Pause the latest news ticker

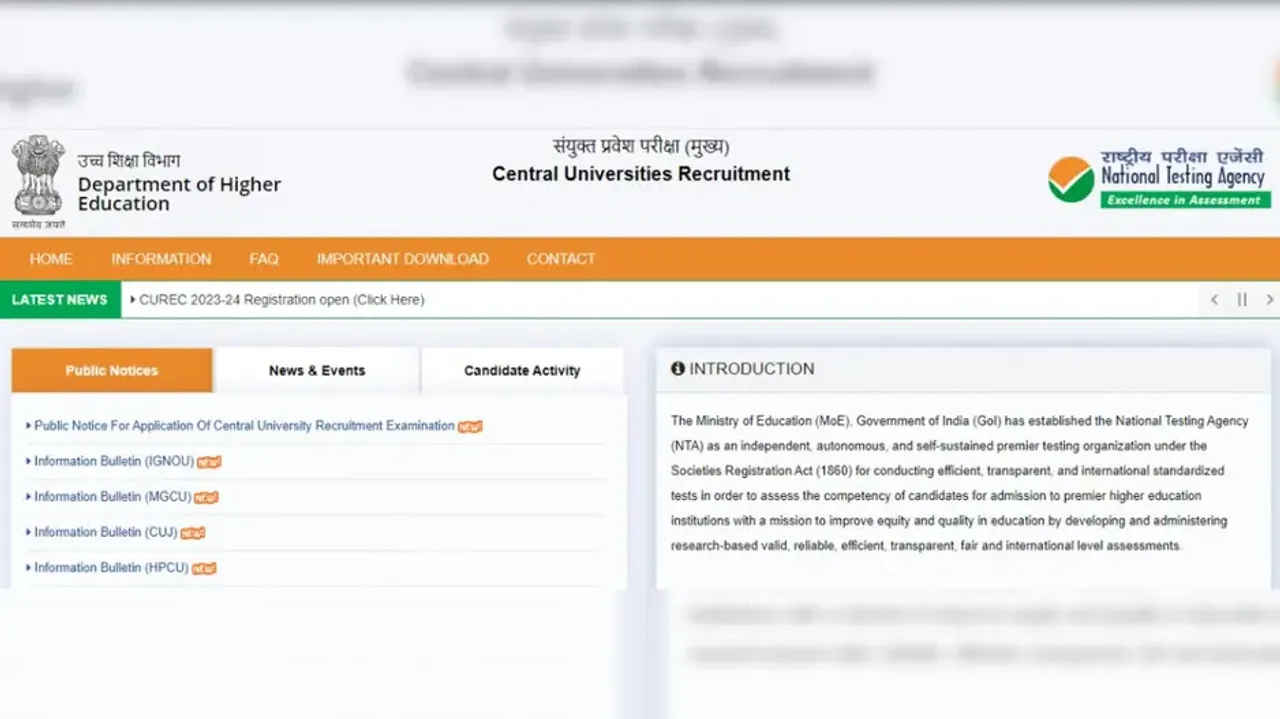pyautogui.click(x=1242, y=299)
